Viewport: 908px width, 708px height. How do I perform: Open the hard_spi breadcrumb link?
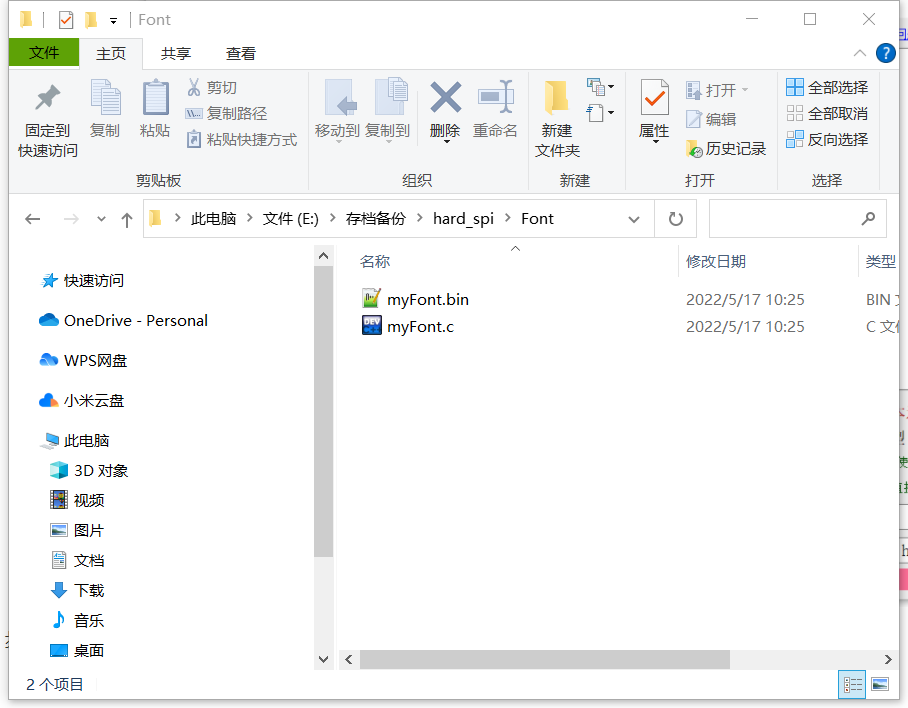click(466, 218)
